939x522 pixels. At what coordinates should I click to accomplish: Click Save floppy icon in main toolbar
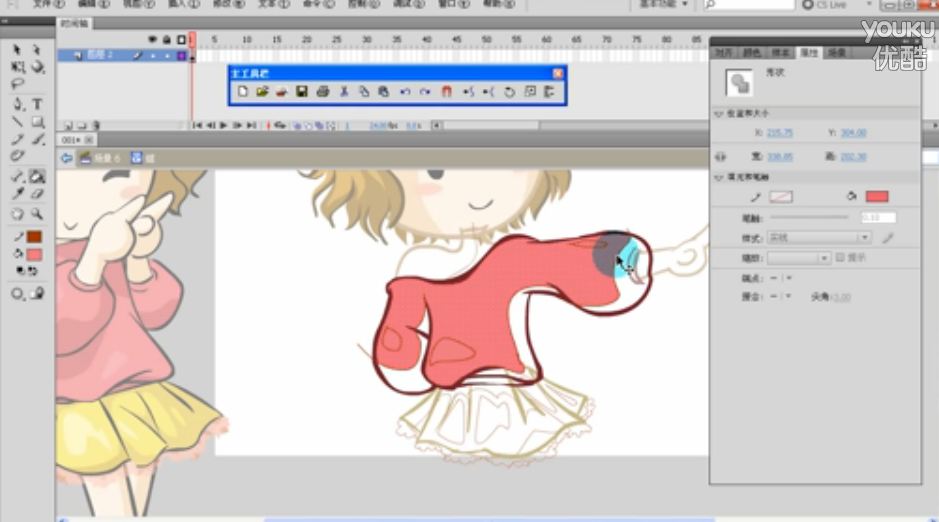point(302,92)
